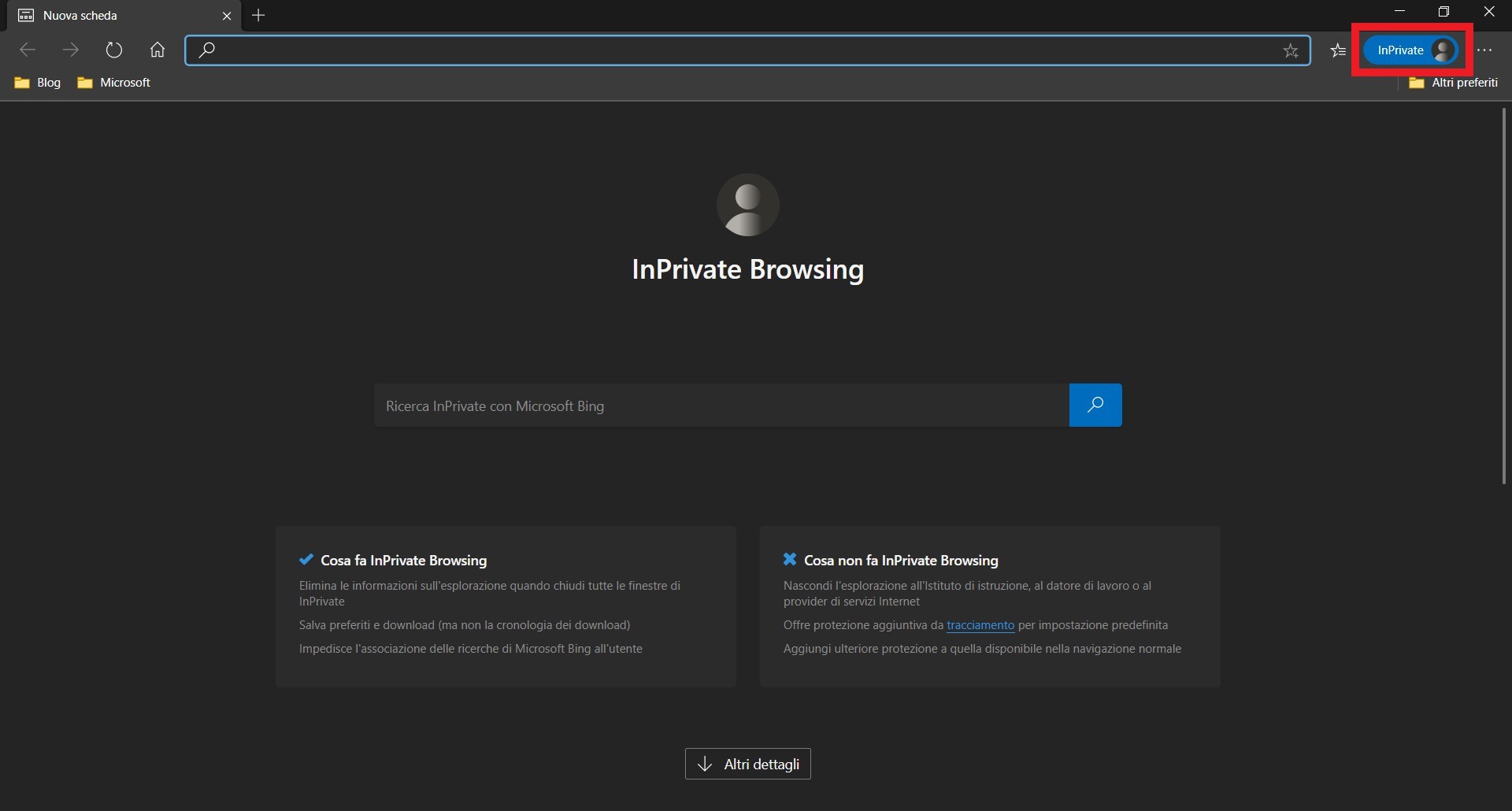Click text about Salva preferiti e download
1512x811 pixels.
465,625
